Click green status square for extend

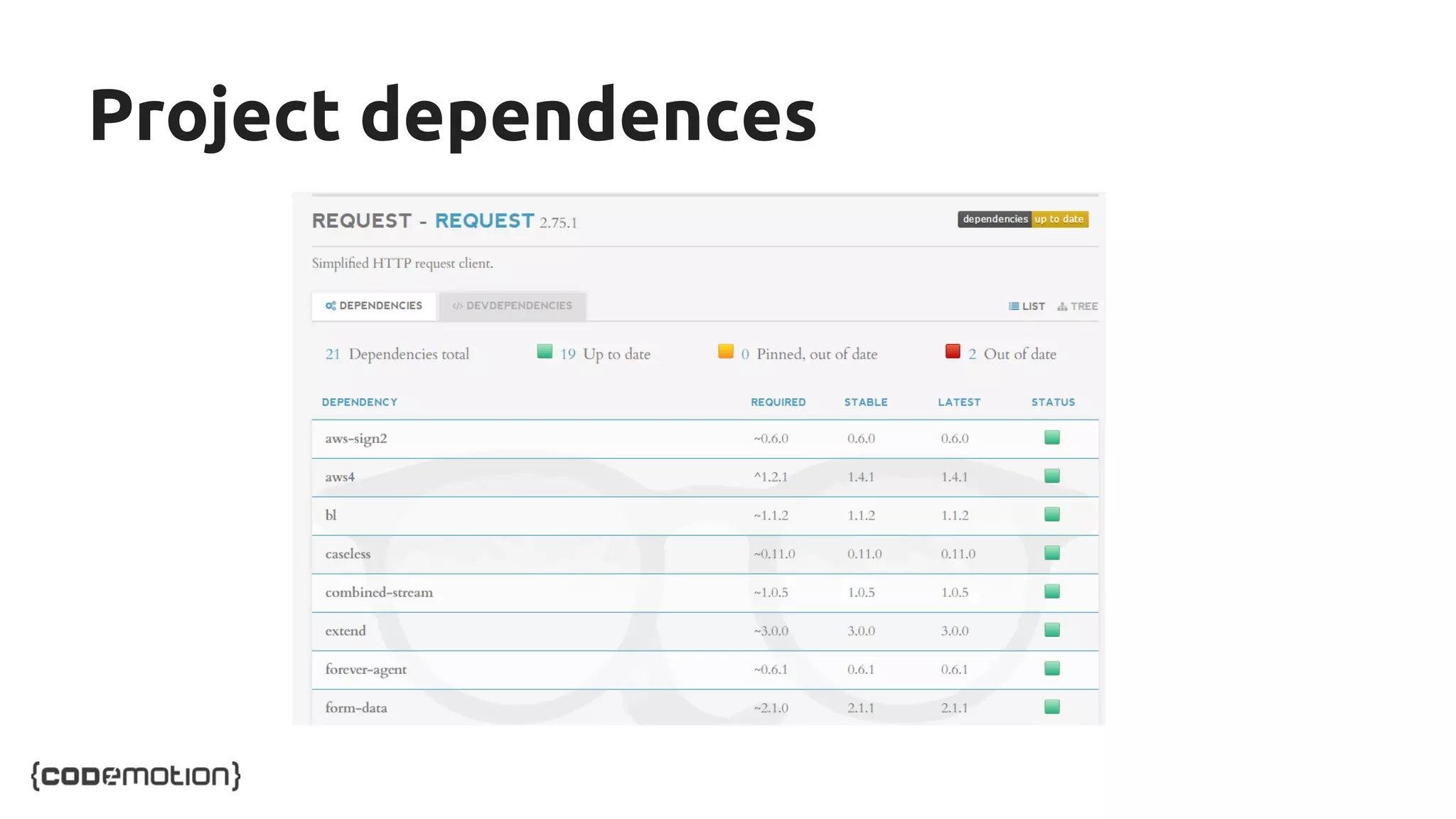1052,629
